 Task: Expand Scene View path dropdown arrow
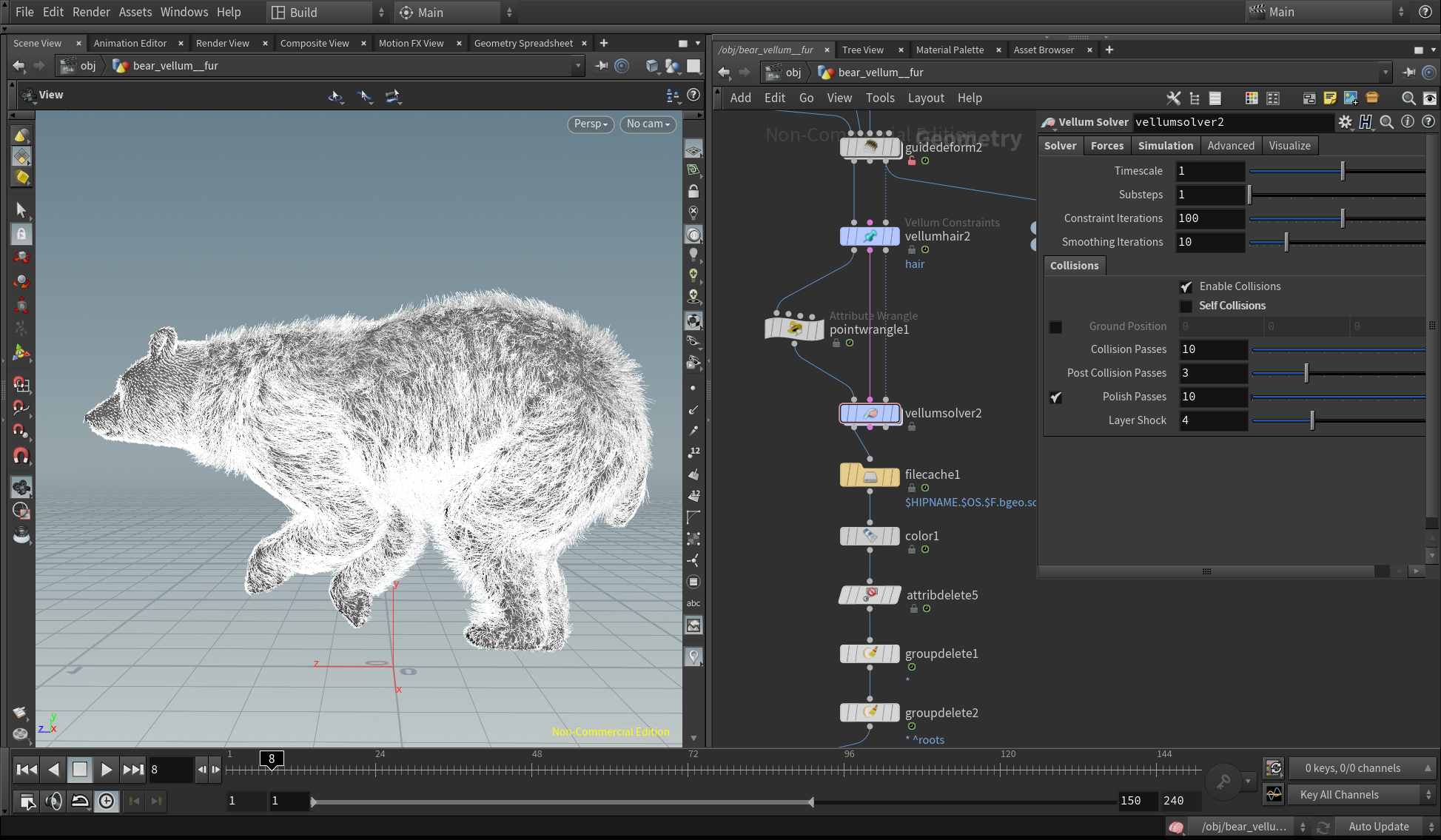(x=578, y=65)
